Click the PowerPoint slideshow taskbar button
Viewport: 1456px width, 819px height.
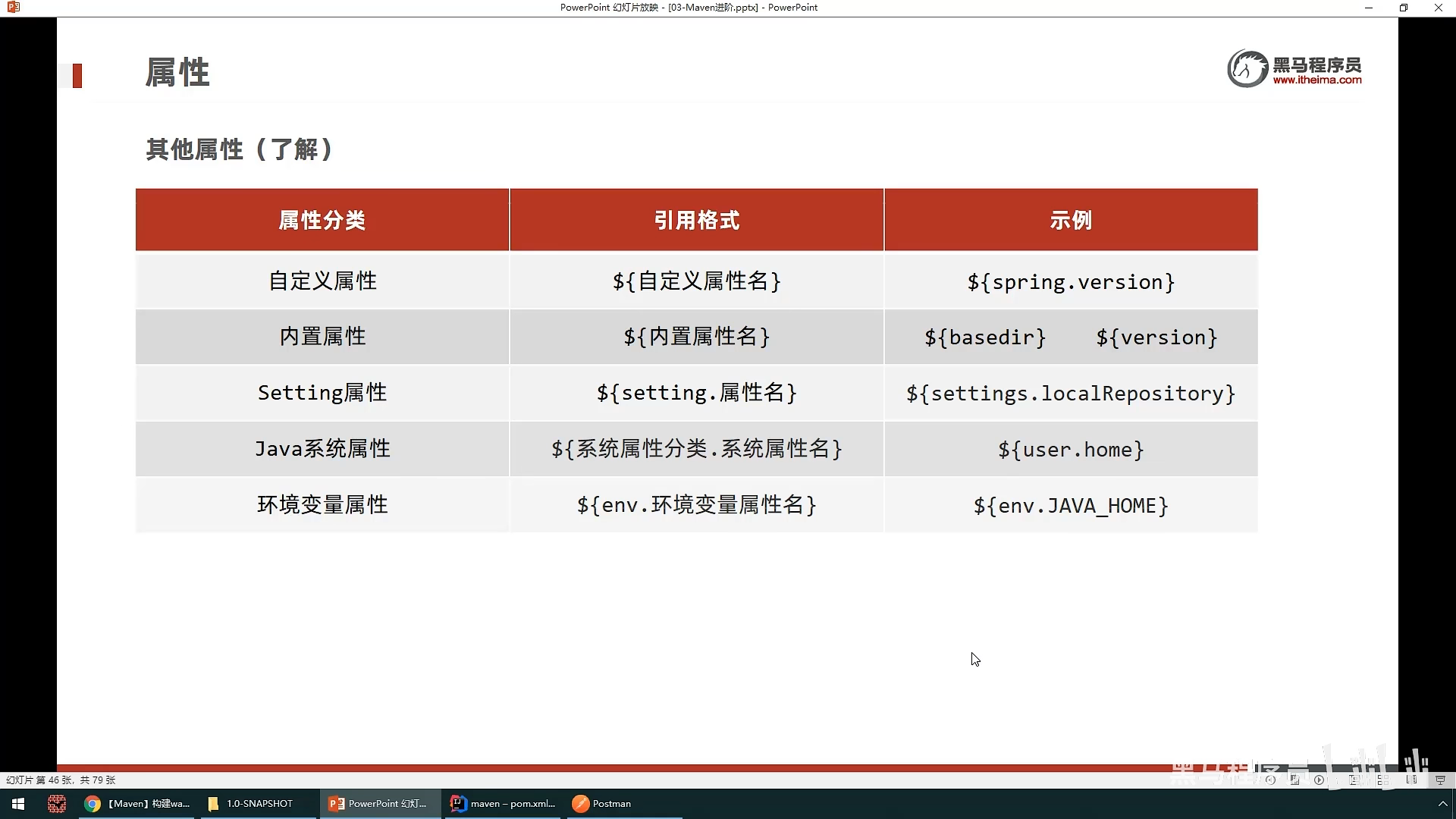point(378,804)
